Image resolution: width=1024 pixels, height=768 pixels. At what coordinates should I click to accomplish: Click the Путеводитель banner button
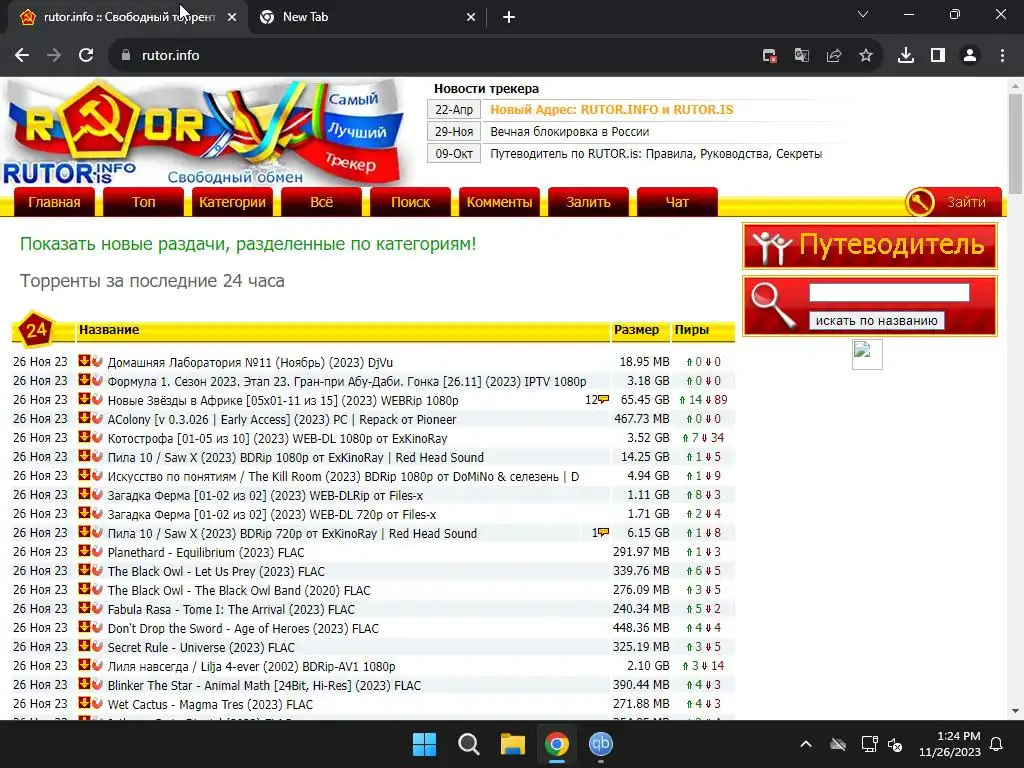pyautogui.click(x=870, y=246)
